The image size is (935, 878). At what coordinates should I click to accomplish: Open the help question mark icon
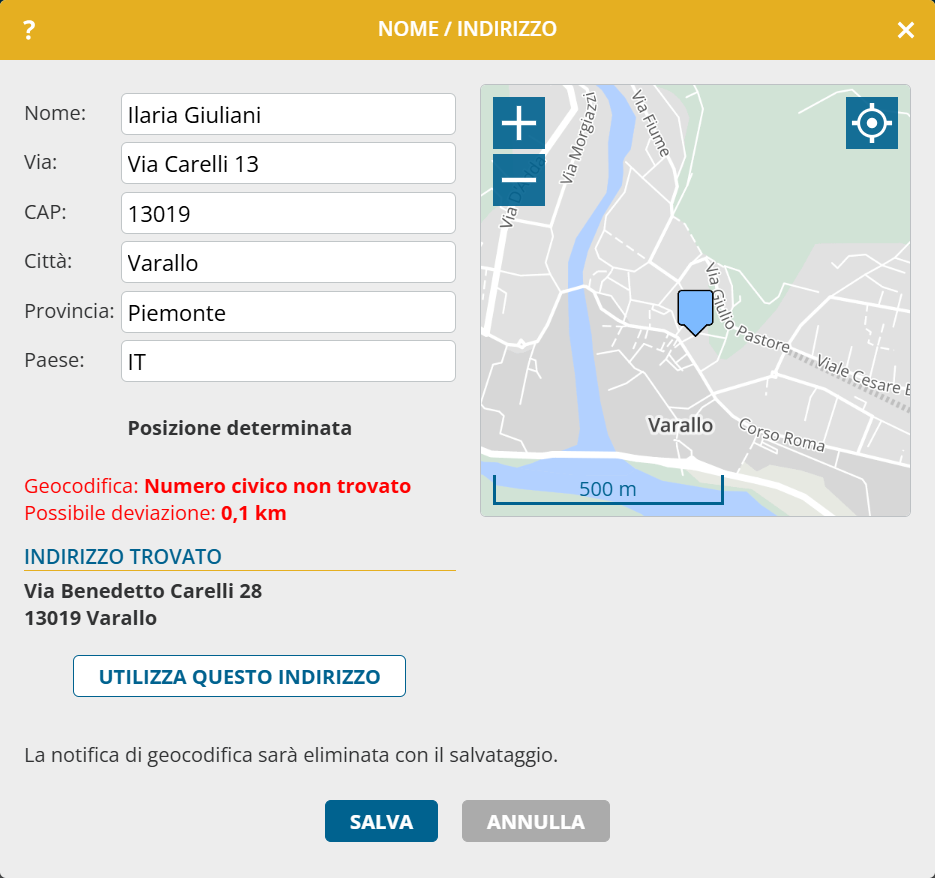pos(29,30)
